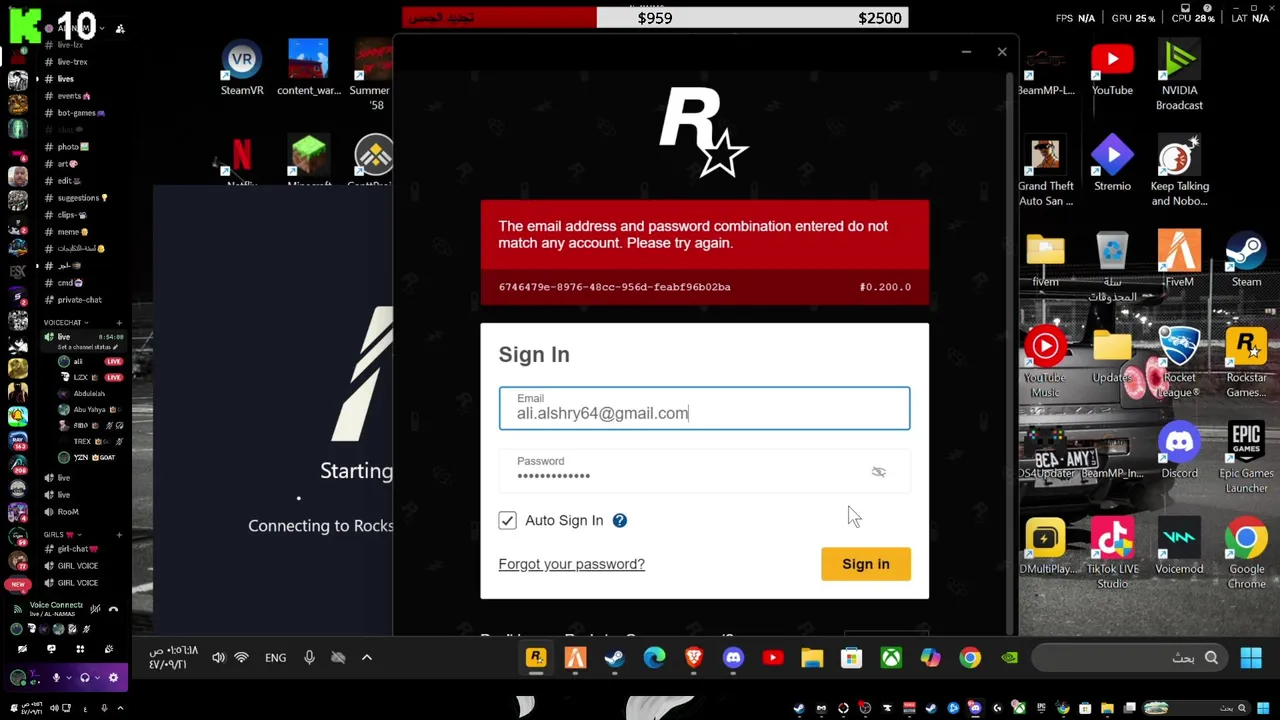Screen dimensions: 1280x720
Task: Toggle the ENG input language indicator
Action: (x=276, y=658)
